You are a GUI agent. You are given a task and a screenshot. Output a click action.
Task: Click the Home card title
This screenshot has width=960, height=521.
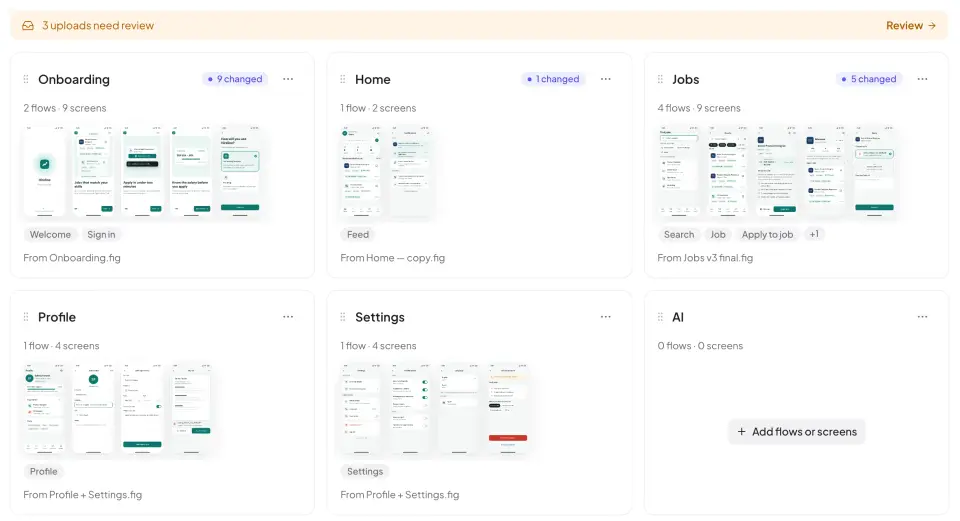click(372, 79)
